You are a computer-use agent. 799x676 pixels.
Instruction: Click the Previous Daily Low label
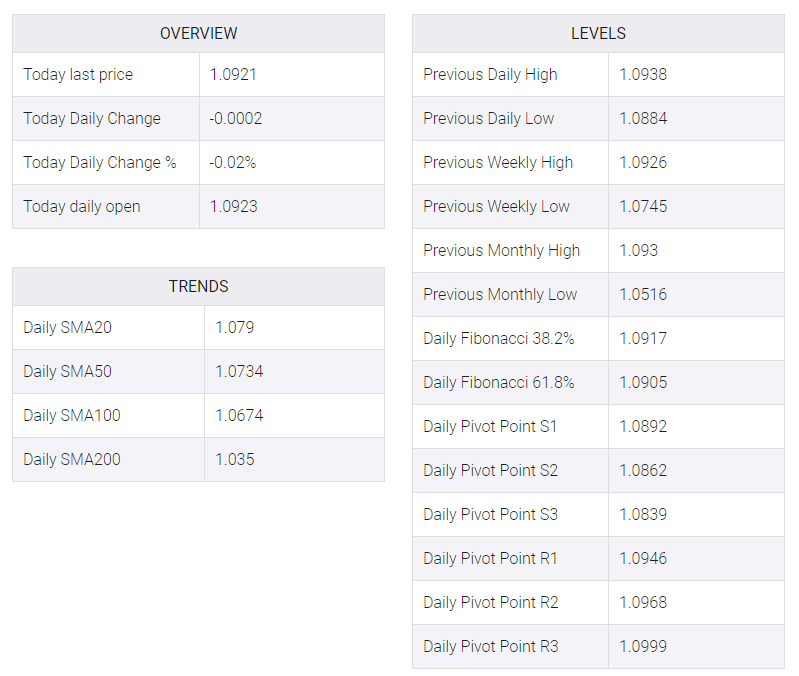[x=488, y=119]
